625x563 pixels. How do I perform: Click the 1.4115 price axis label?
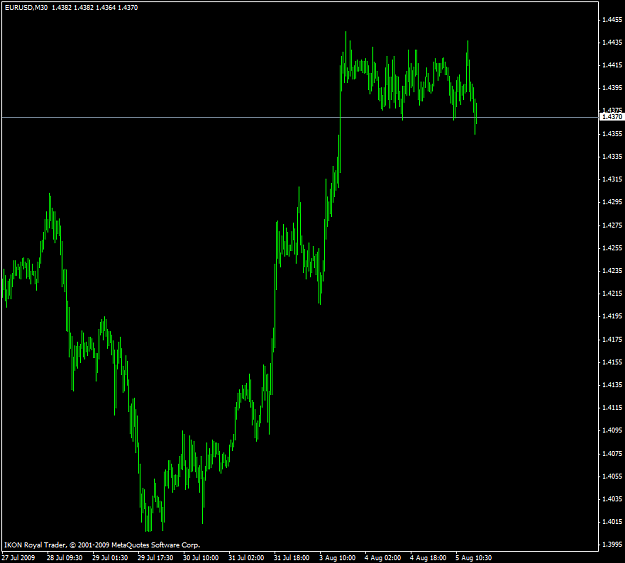[x=612, y=407]
